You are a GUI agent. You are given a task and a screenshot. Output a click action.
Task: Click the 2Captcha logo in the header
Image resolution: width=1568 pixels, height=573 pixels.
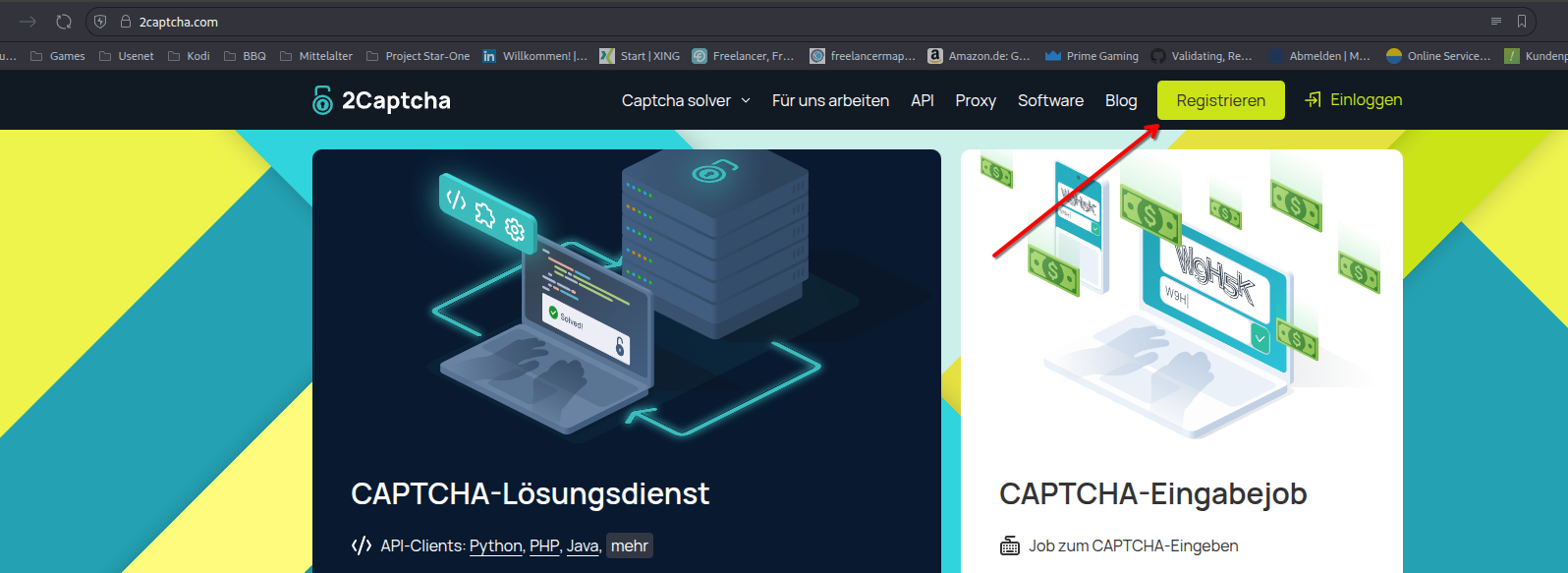tap(381, 100)
